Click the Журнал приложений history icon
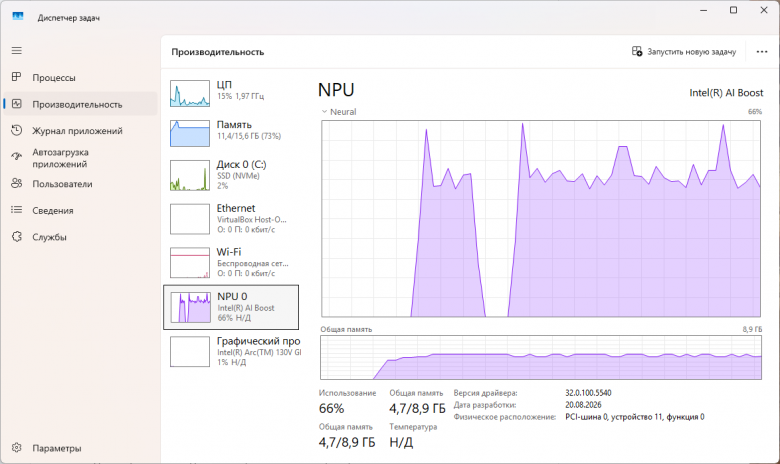 coord(16,130)
